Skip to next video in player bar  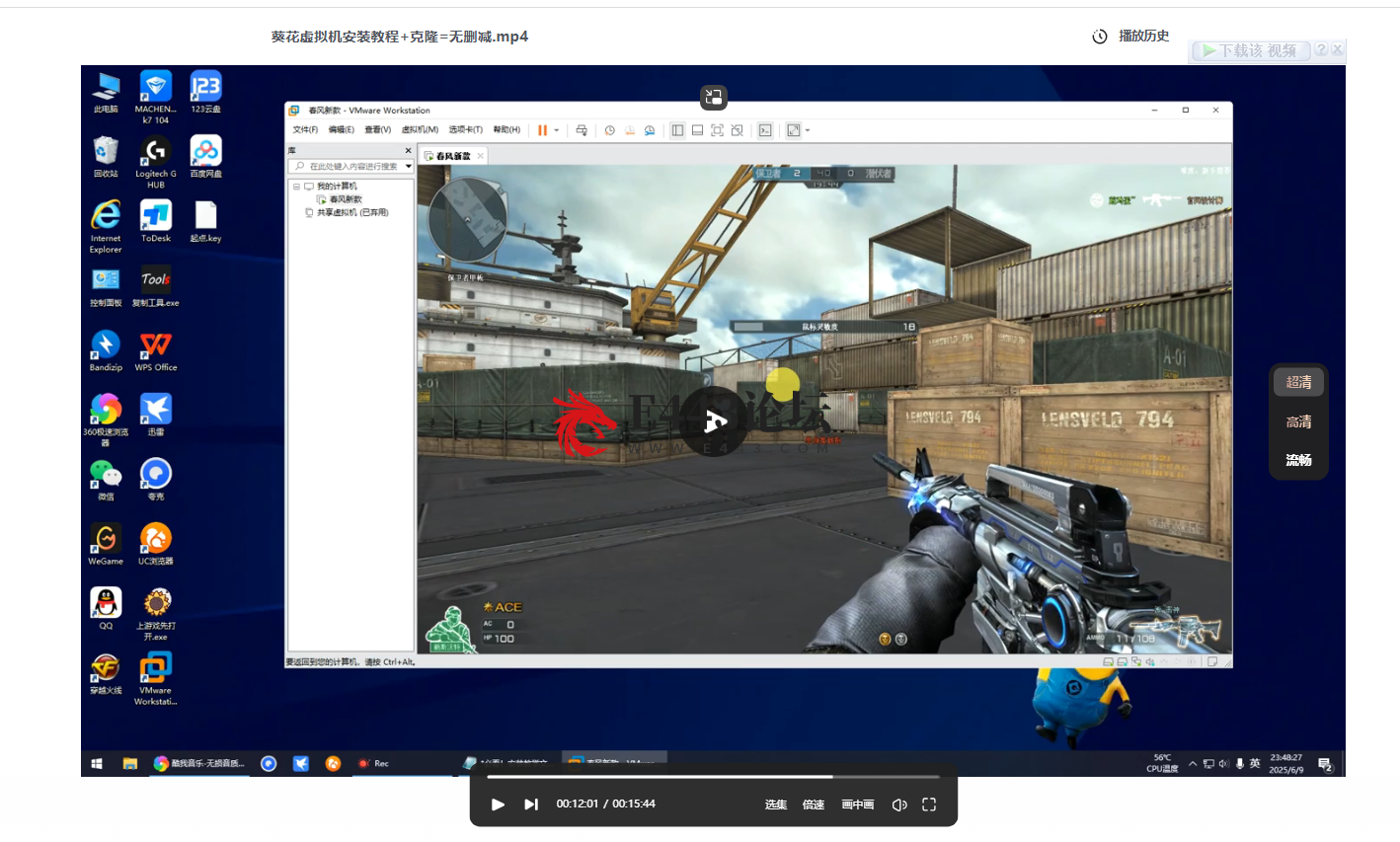(x=531, y=804)
